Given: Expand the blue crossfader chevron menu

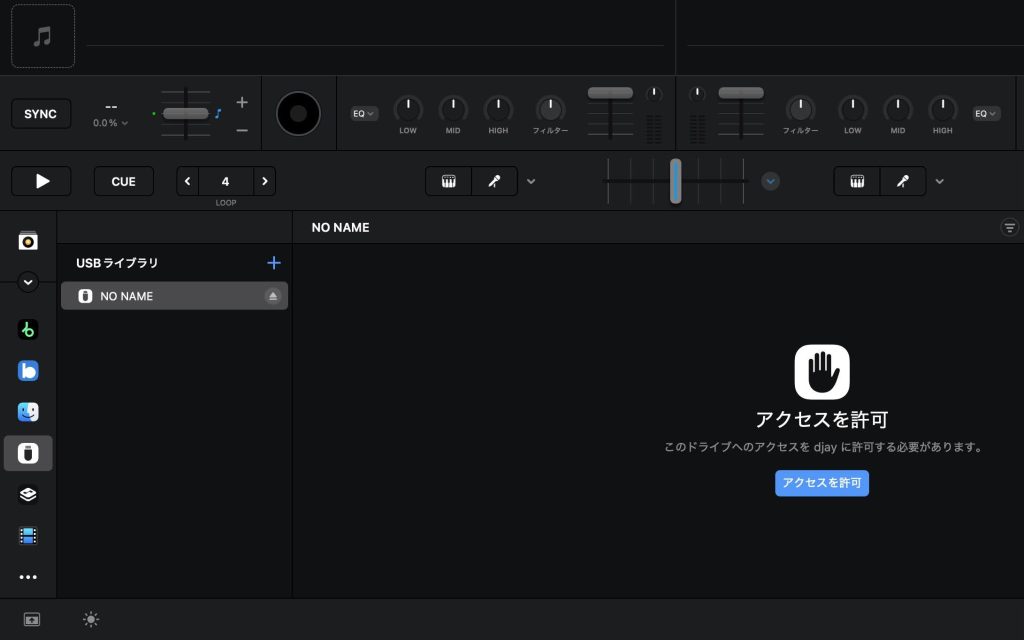Looking at the screenshot, I should click(770, 181).
